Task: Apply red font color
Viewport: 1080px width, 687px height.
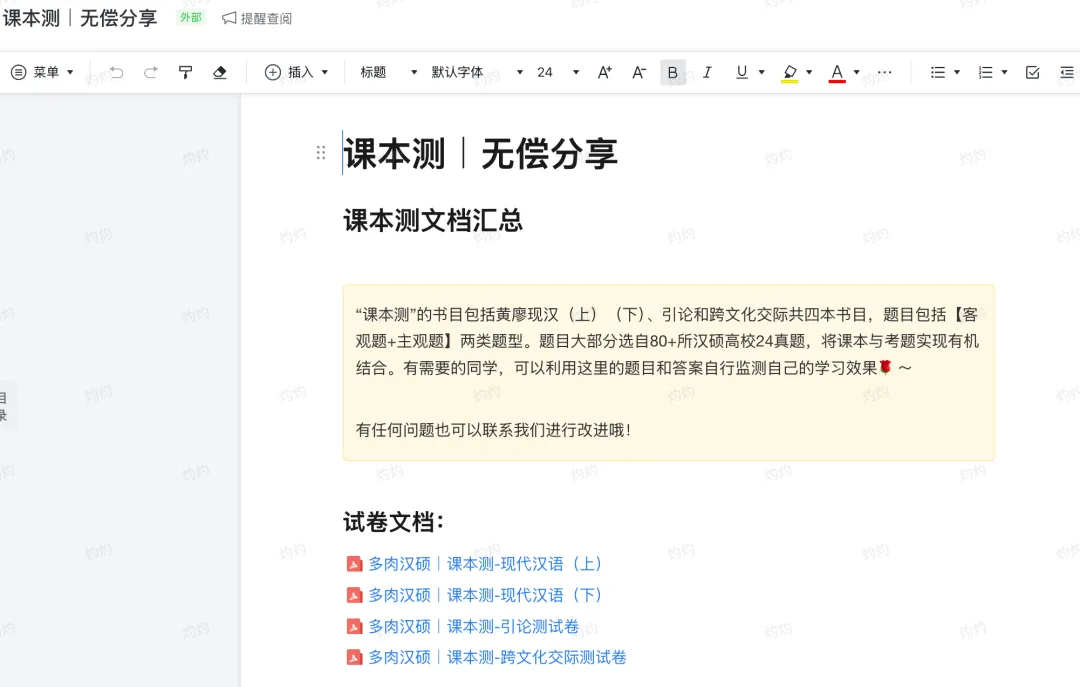Action: pyautogui.click(x=837, y=72)
